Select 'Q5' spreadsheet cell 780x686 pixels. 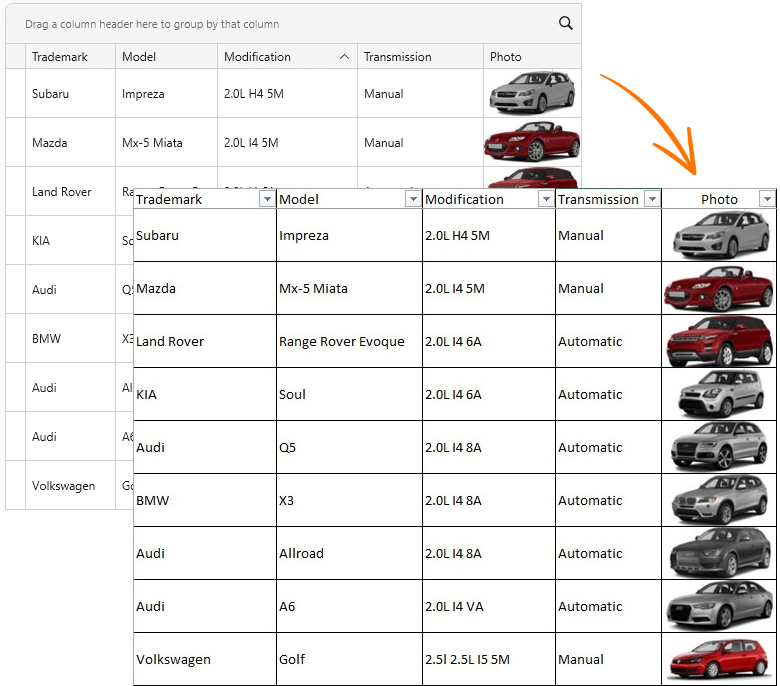point(349,447)
